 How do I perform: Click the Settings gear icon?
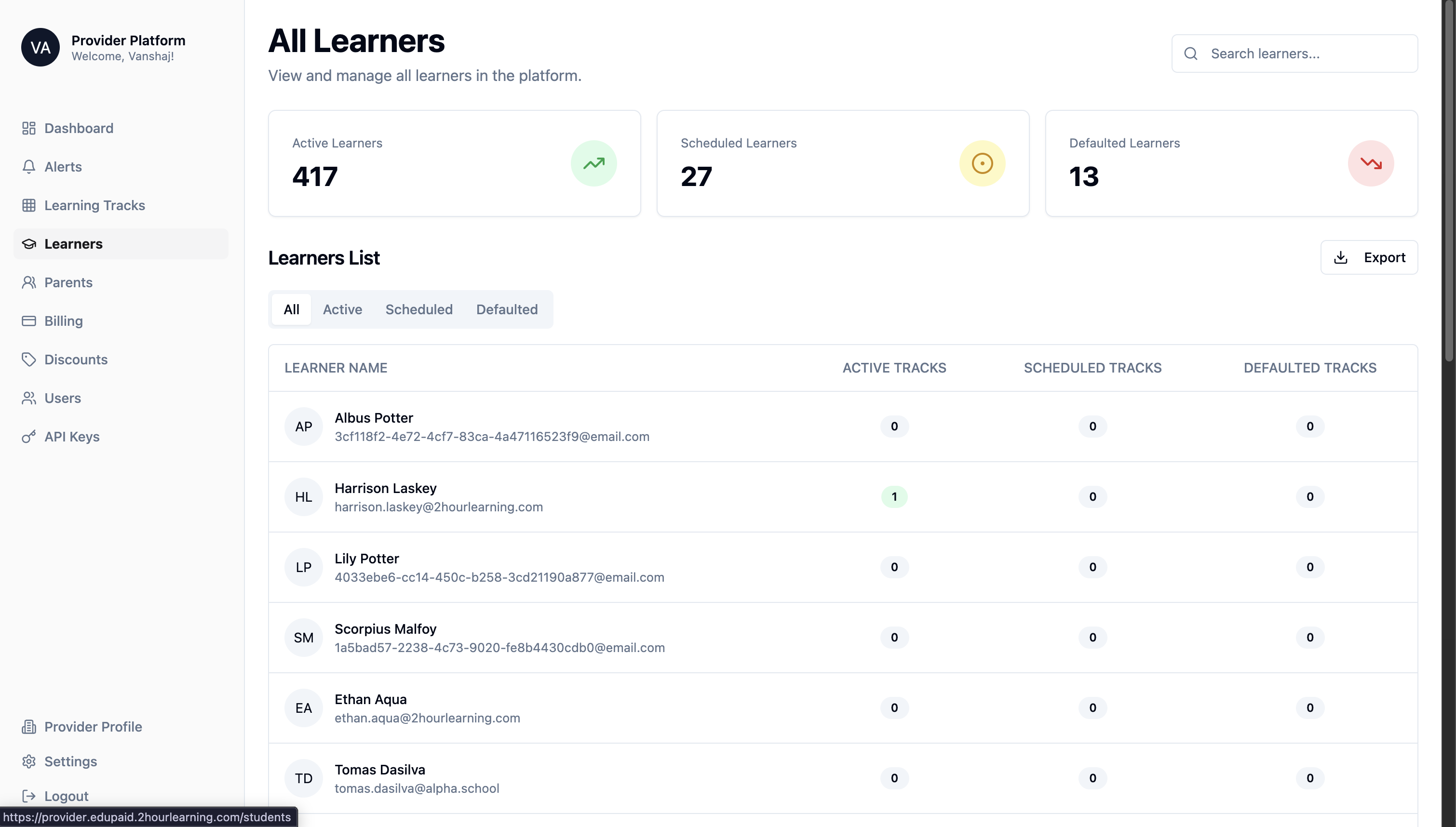tap(29, 761)
